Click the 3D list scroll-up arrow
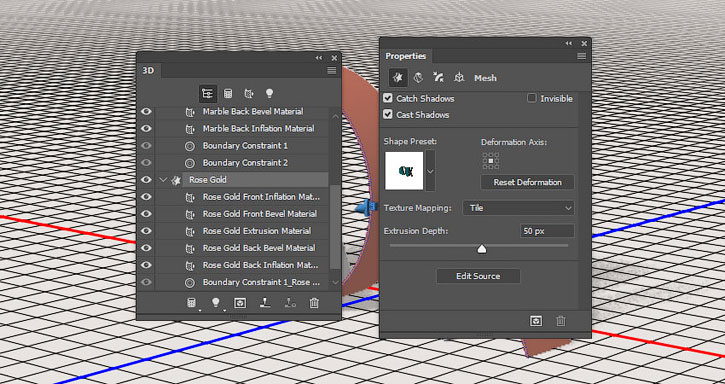Viewport: 725px width, 384px height. 335,116
